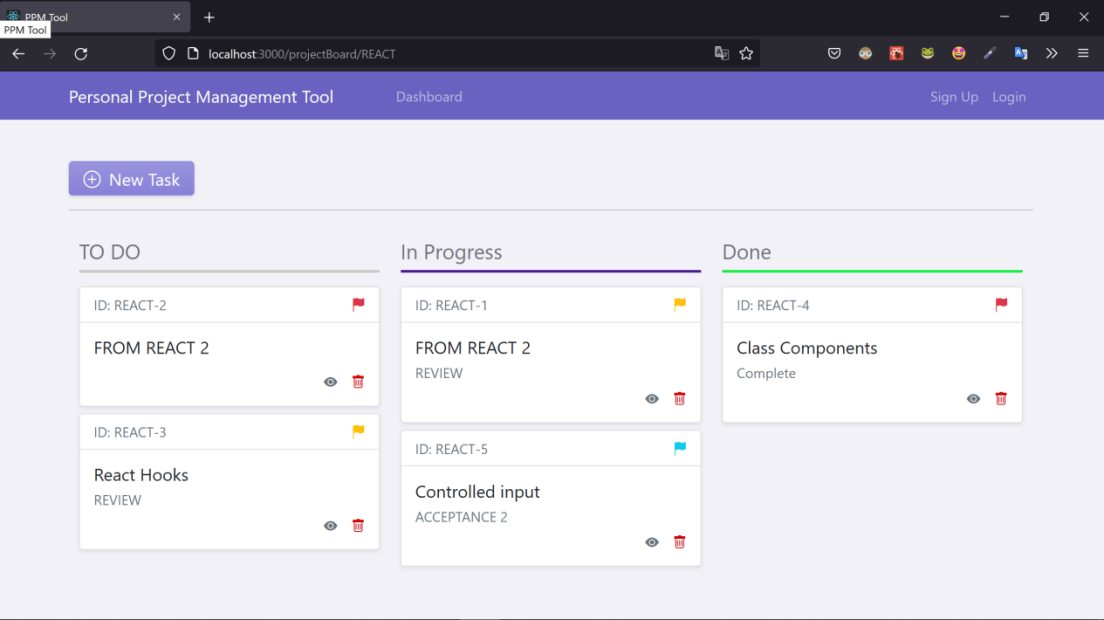Click blue priority flag on REACT-5
The width and height of the screenshot is (1104, 620).
[x=679, y=448]
